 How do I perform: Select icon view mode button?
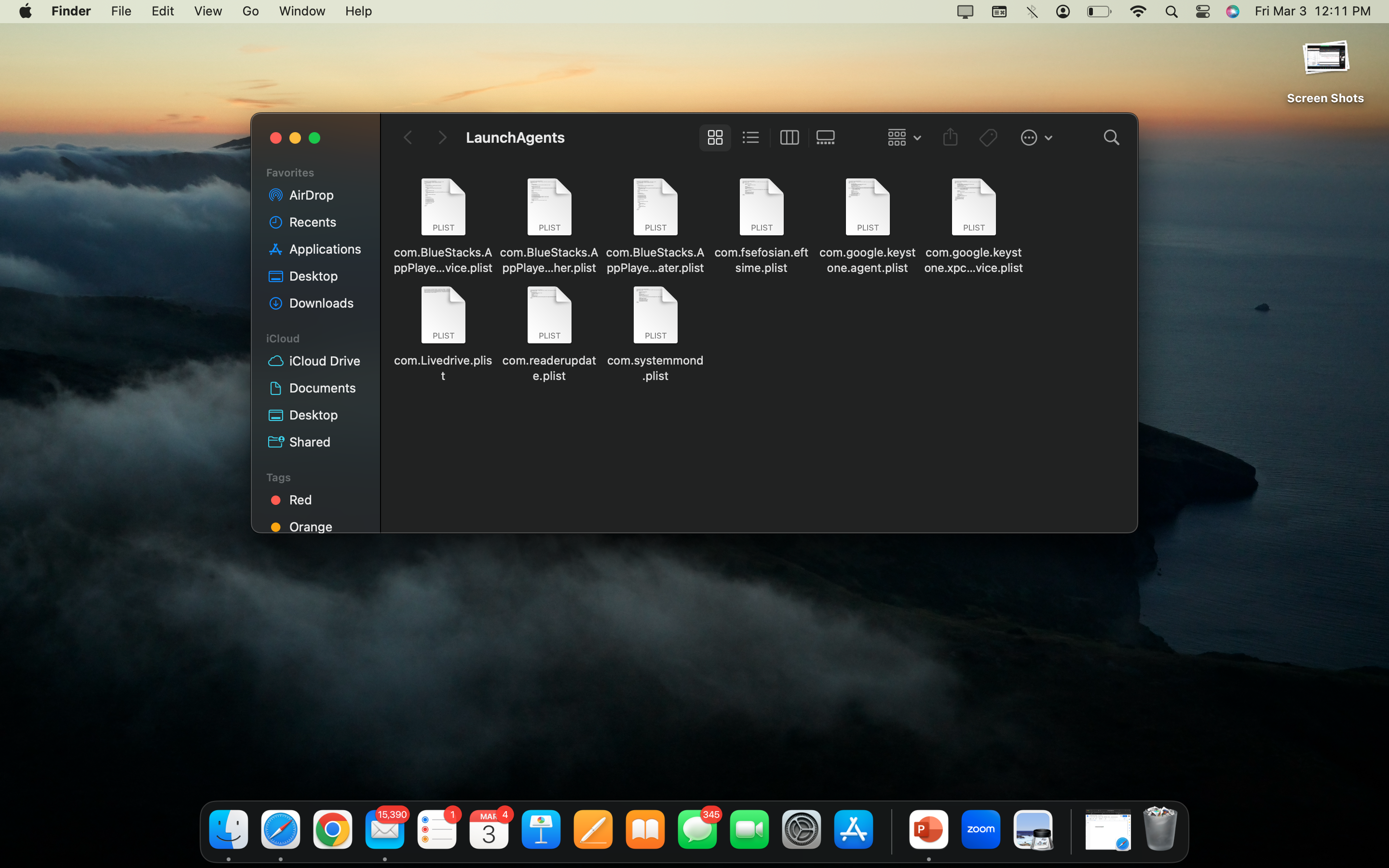715,138
